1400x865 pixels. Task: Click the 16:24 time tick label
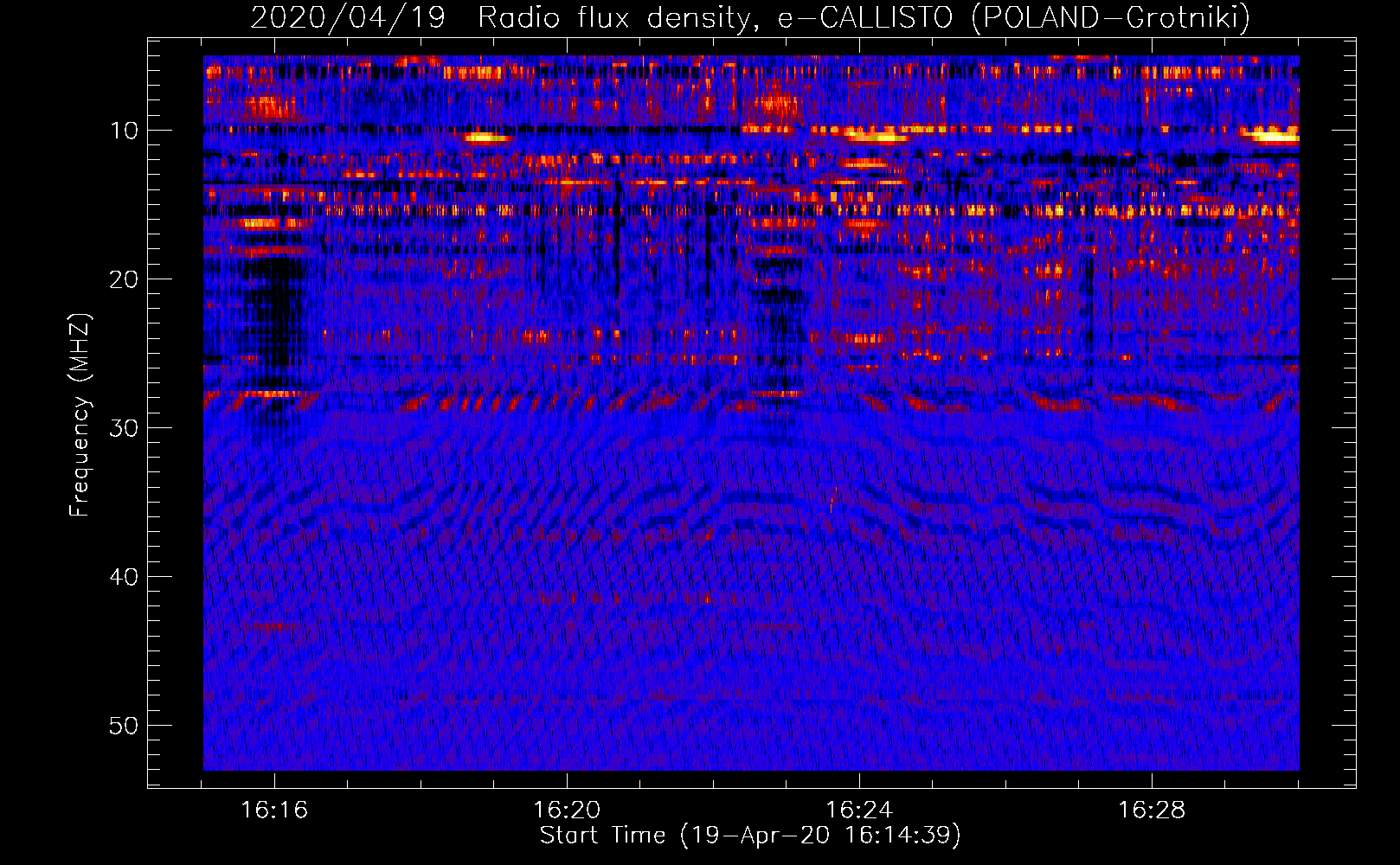coord(859,811)
